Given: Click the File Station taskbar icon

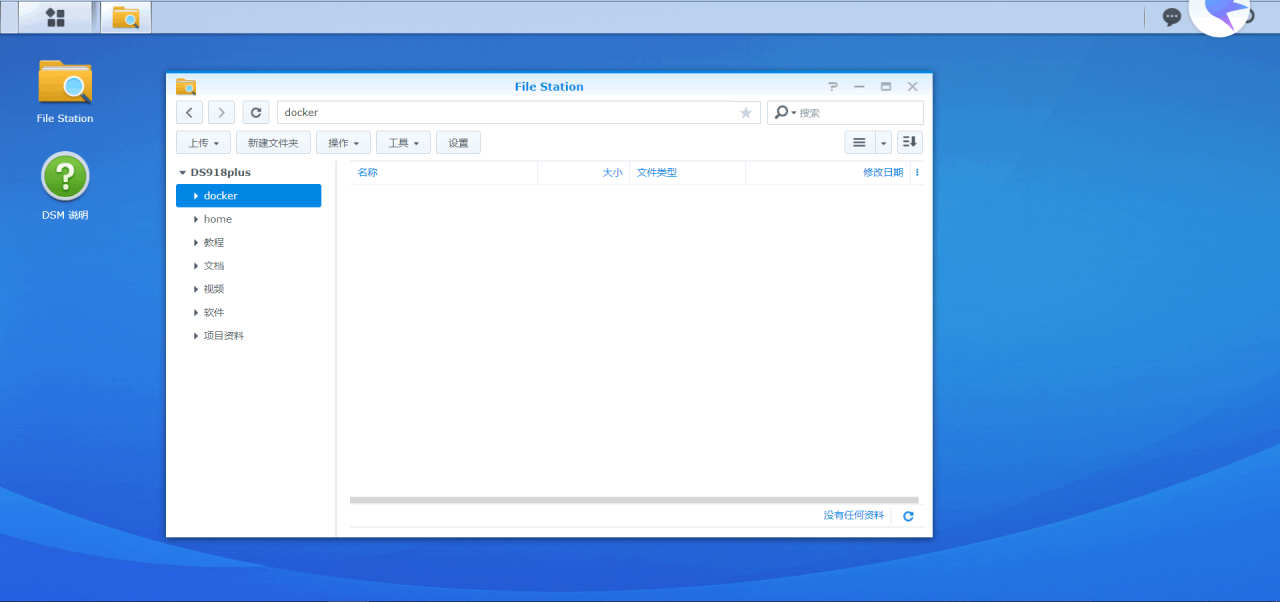Looking at the screenshot, I should point(126,17).
